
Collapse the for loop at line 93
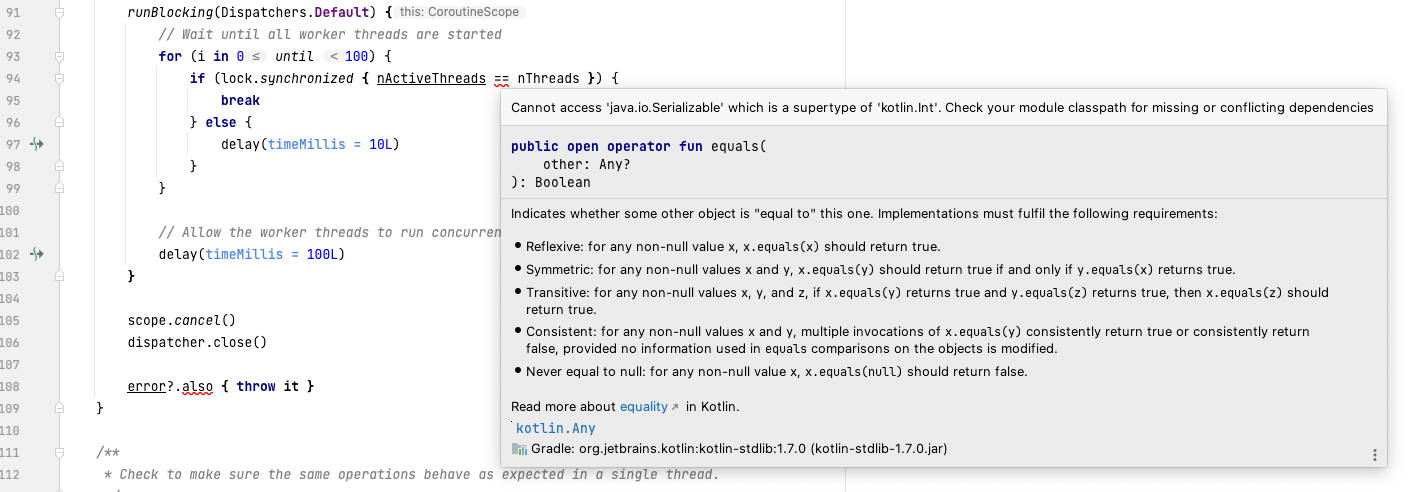pos(59,57)
